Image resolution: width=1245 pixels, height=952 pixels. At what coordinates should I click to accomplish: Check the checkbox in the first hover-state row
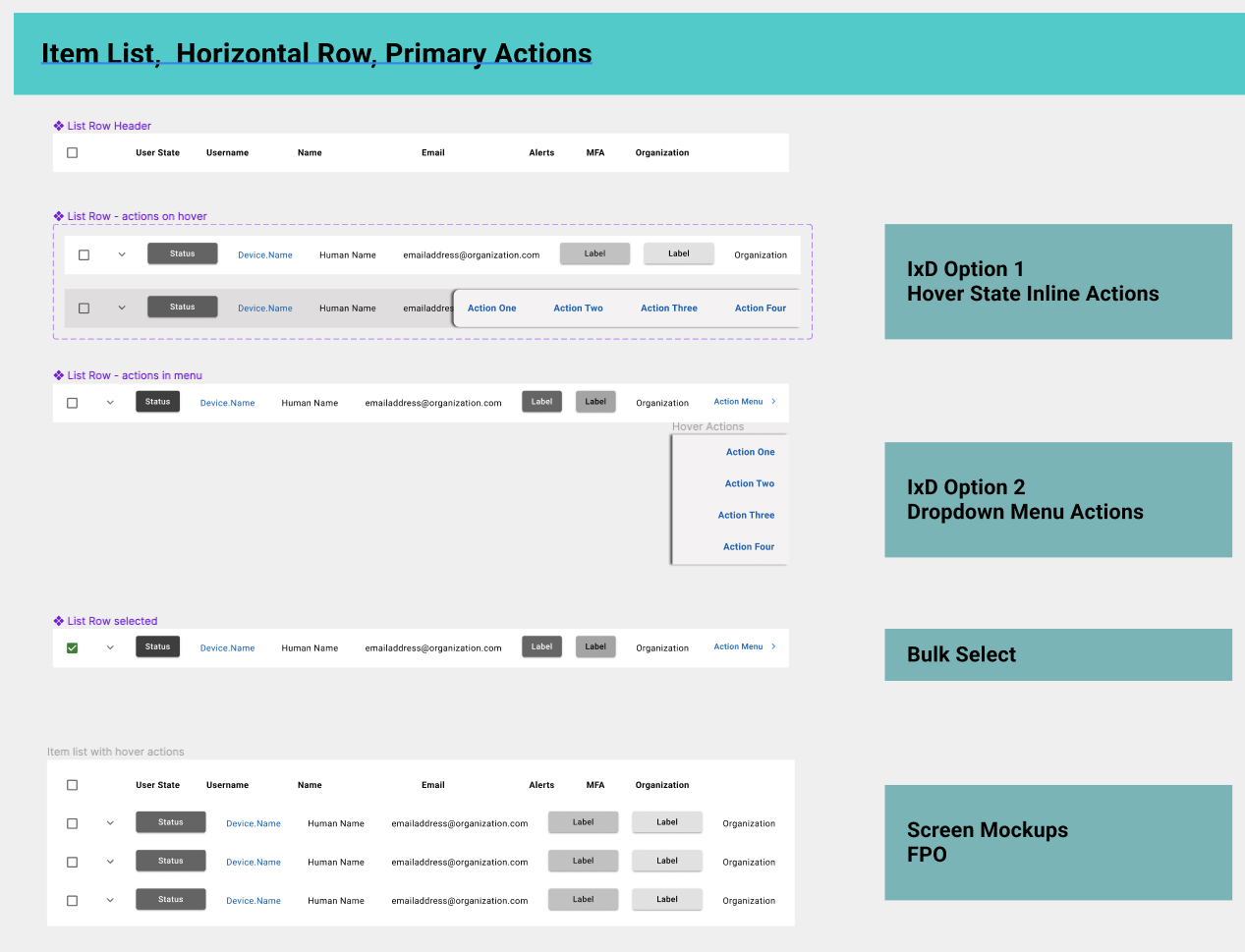84,253
